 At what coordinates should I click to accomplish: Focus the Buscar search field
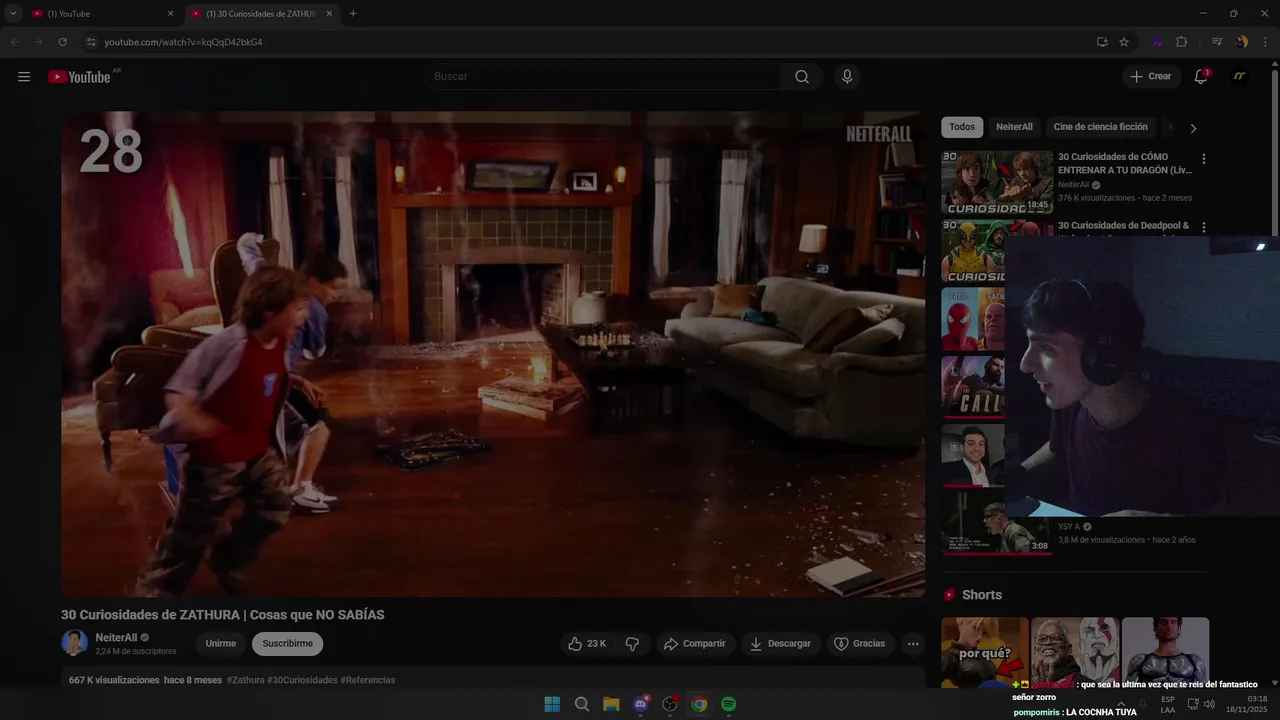pyautogui.click(x=605, y=76)
